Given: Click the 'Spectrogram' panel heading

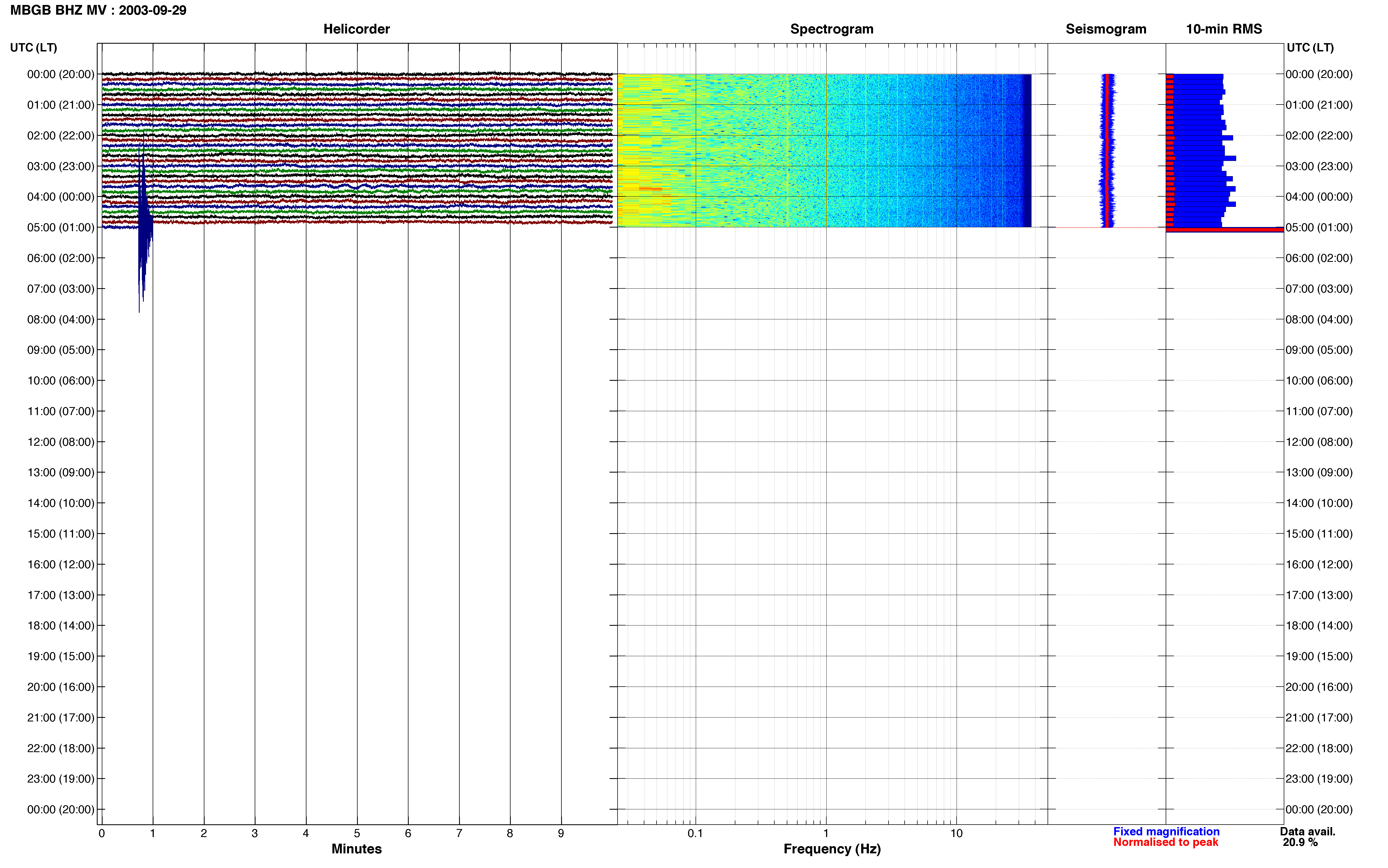Looking at the screenshot, I should (832, 29).
